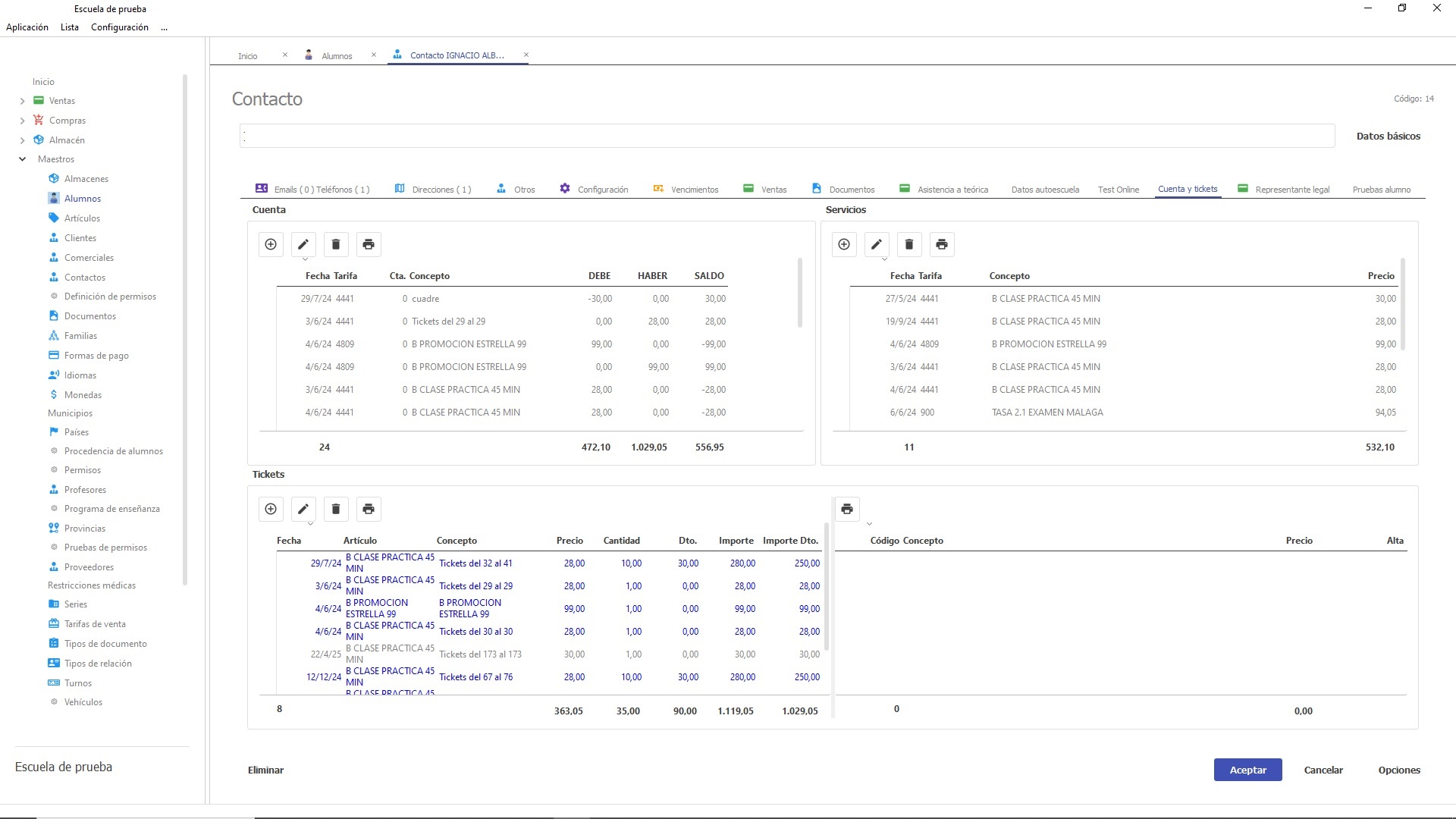Collapse the Maestros sidebar section
The image size is (1456, 819).
tap(22, 159)
